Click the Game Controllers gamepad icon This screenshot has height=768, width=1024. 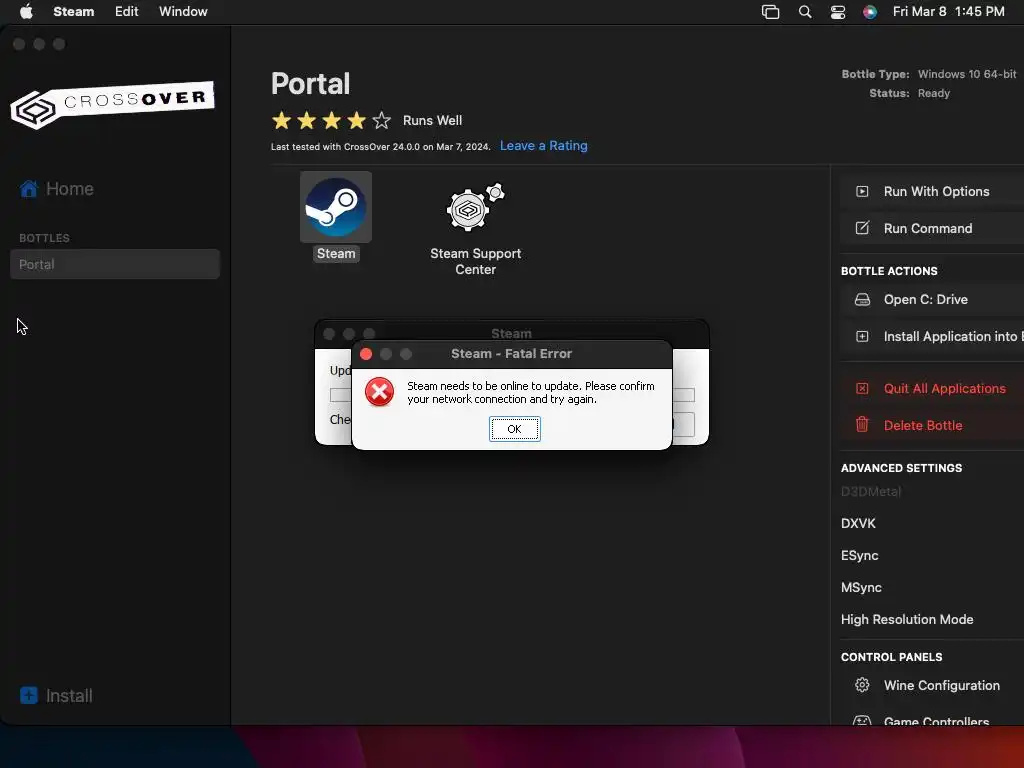pos(862,720)
